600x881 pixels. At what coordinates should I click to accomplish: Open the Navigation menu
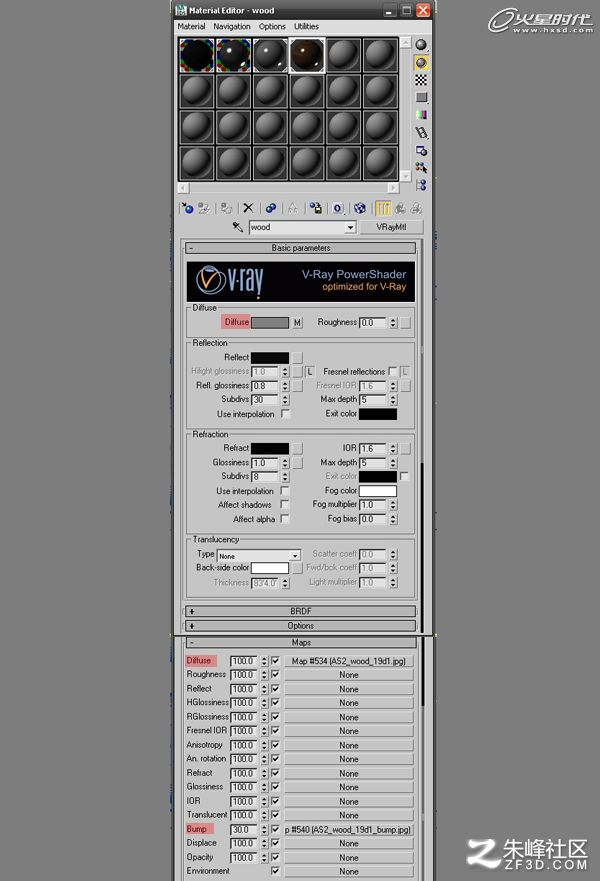(231, 26)
